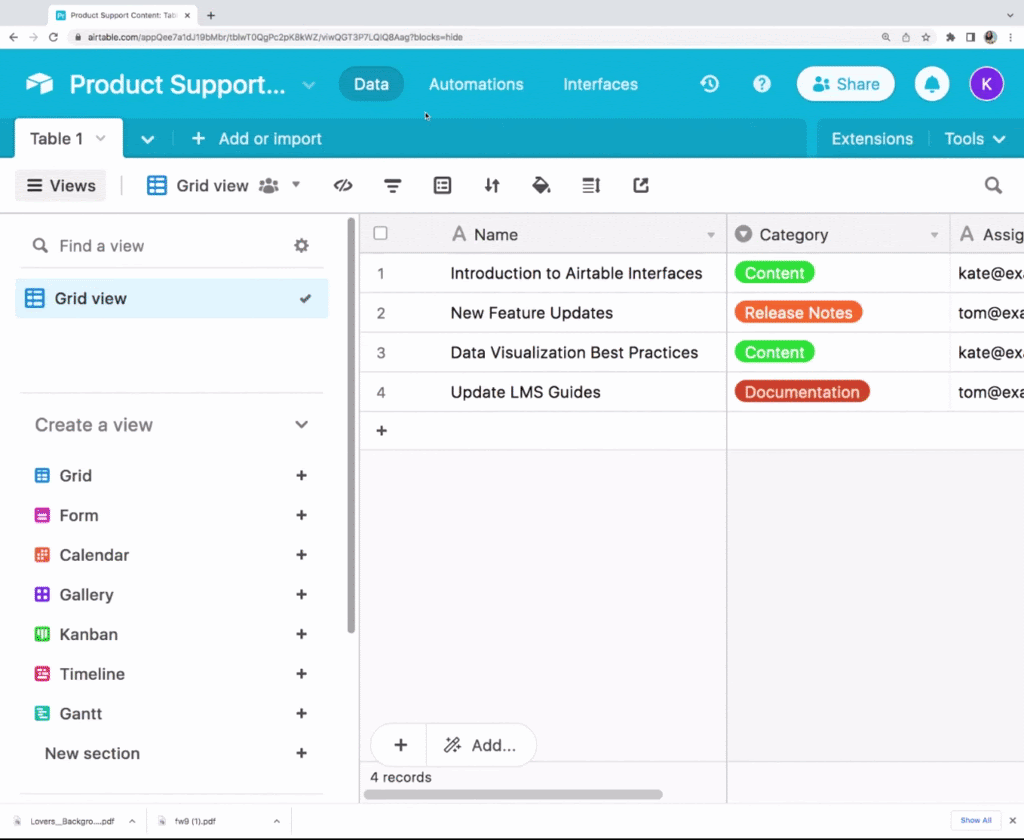Click the sidebar vertical scrollbar
The height and width of the screenshot is (840, 1024).
[351, 425]
